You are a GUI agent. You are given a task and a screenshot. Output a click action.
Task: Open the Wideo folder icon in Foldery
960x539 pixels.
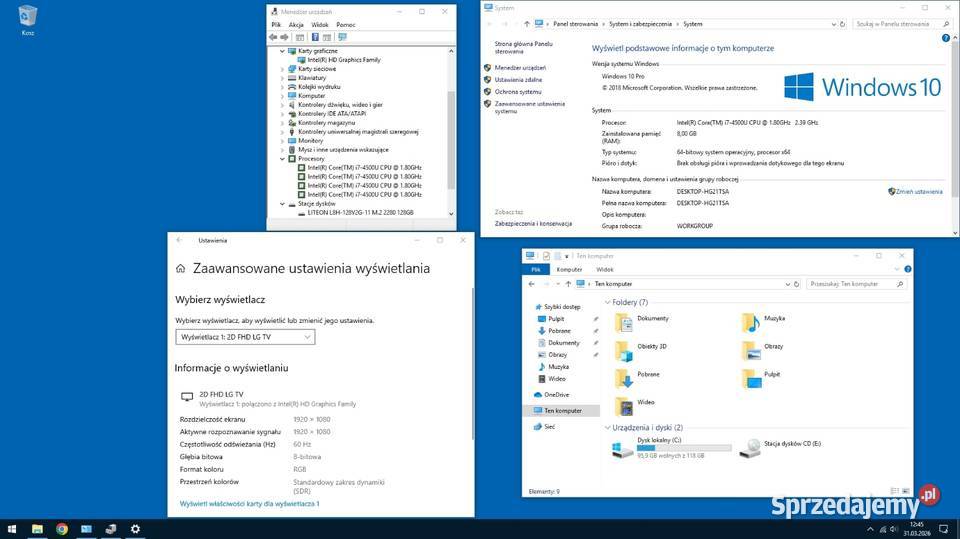[x=624, y=406]
